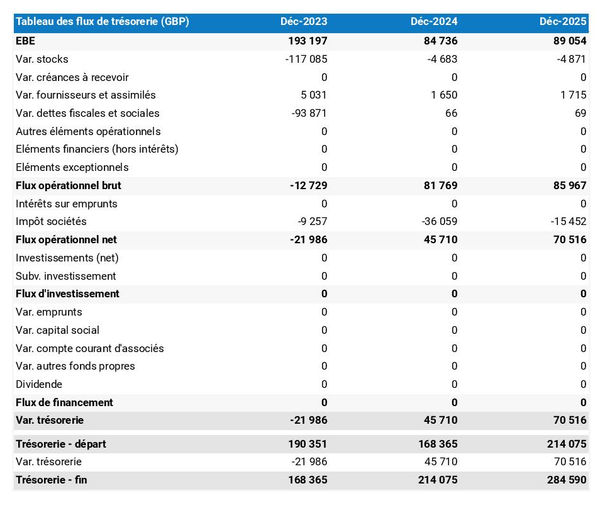Select the Déc-2024 column header
This screenshot has height=511, width=600.
coord(434,22)
